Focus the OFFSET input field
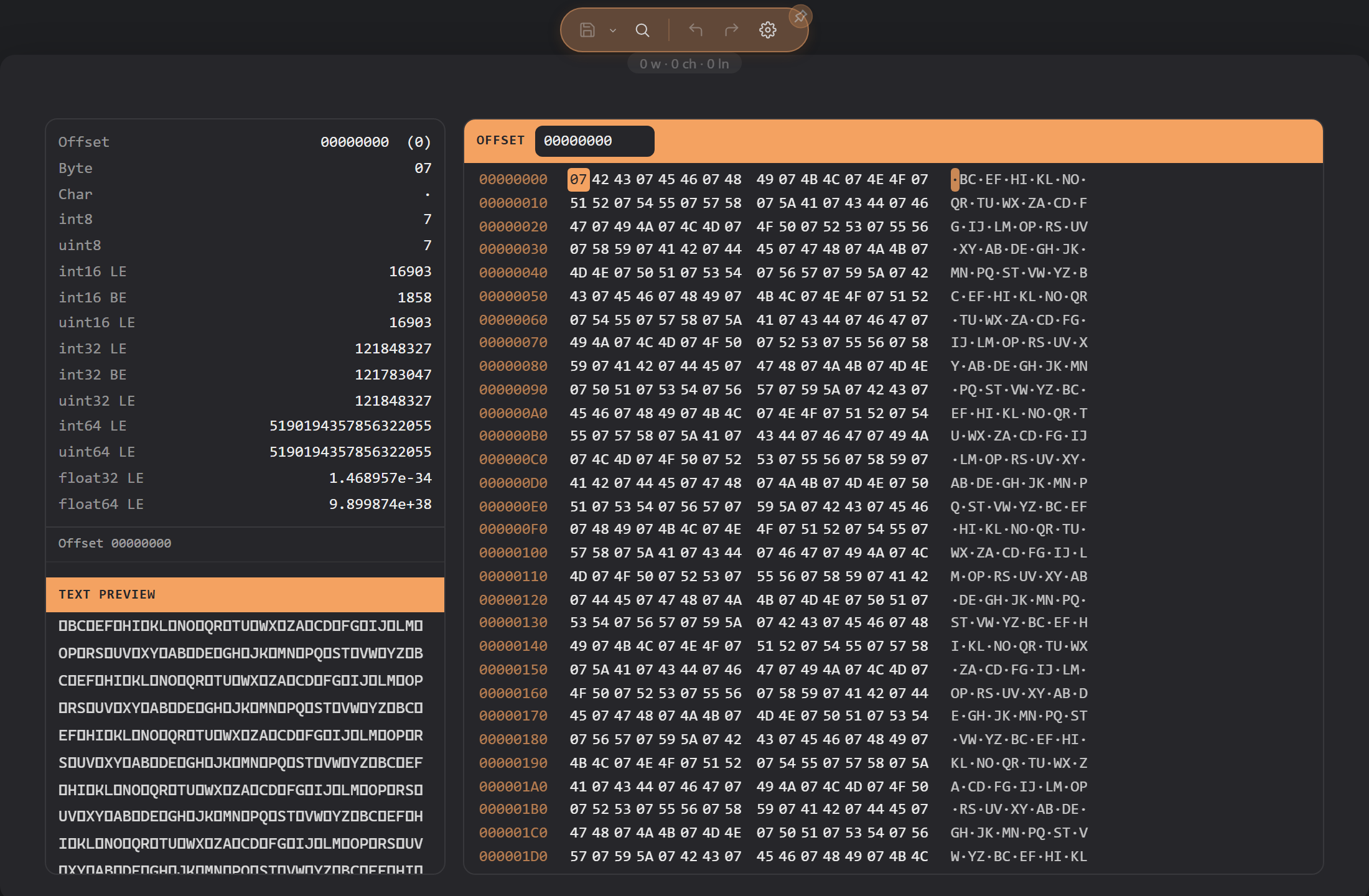Viewport: 1369px width, 896px height. pos(594,141)
